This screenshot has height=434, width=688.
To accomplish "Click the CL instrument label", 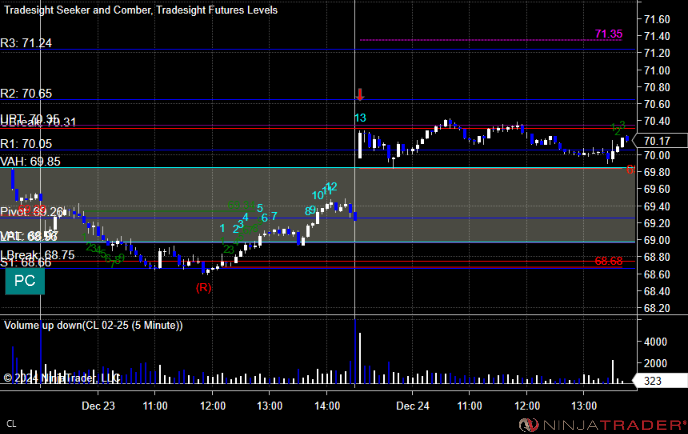I will point(11,424).
